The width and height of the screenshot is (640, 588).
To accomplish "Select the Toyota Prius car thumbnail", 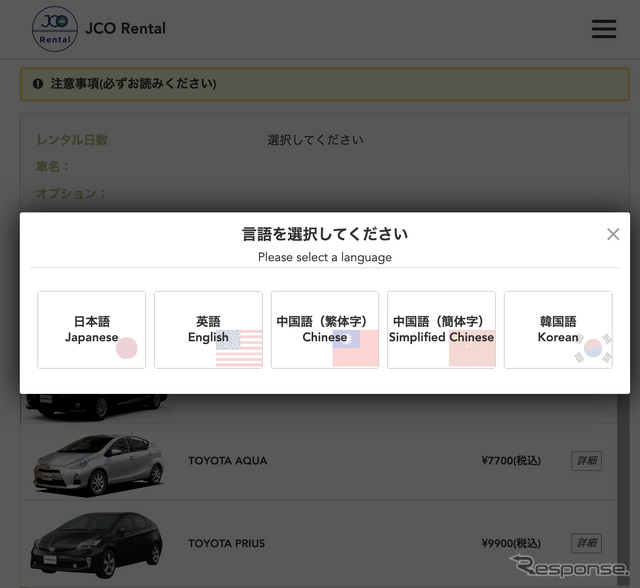I will click(96, 545).
